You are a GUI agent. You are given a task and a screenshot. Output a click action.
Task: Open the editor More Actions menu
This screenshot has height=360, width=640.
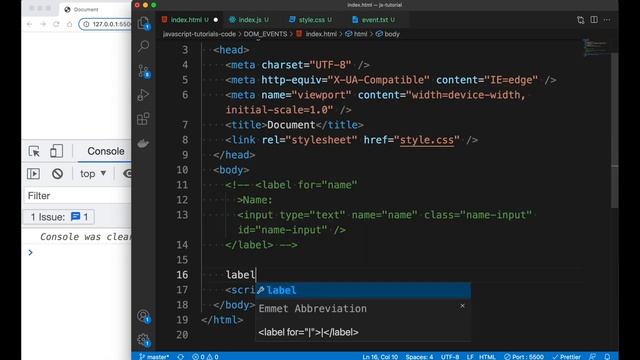(x=607, y=20)
